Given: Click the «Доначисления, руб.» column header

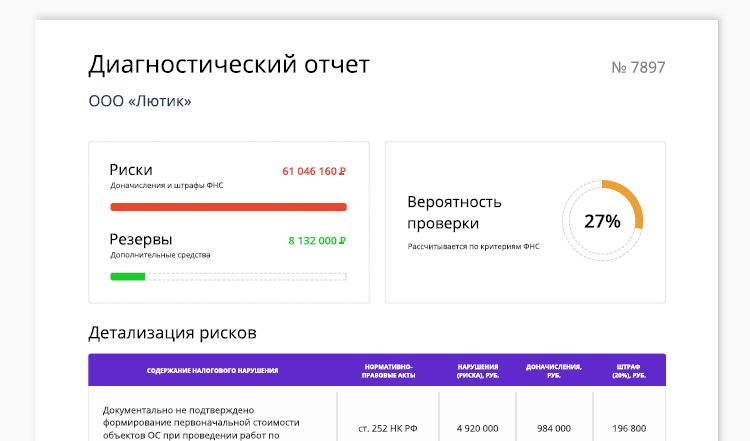Looking at the screenshot, I should (553, 370).
